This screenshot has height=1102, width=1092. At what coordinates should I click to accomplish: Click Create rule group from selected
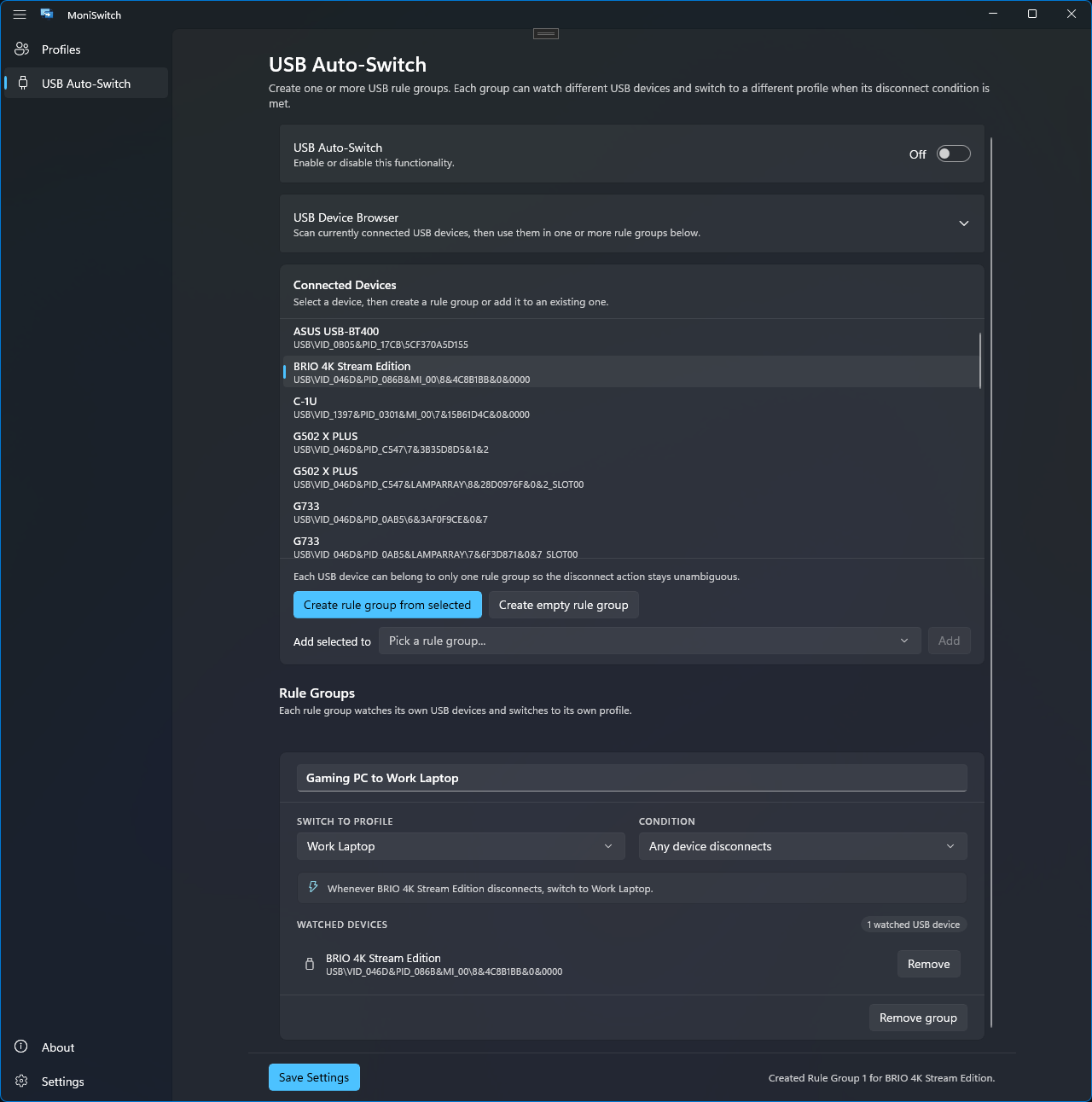[x=387, y=605]
